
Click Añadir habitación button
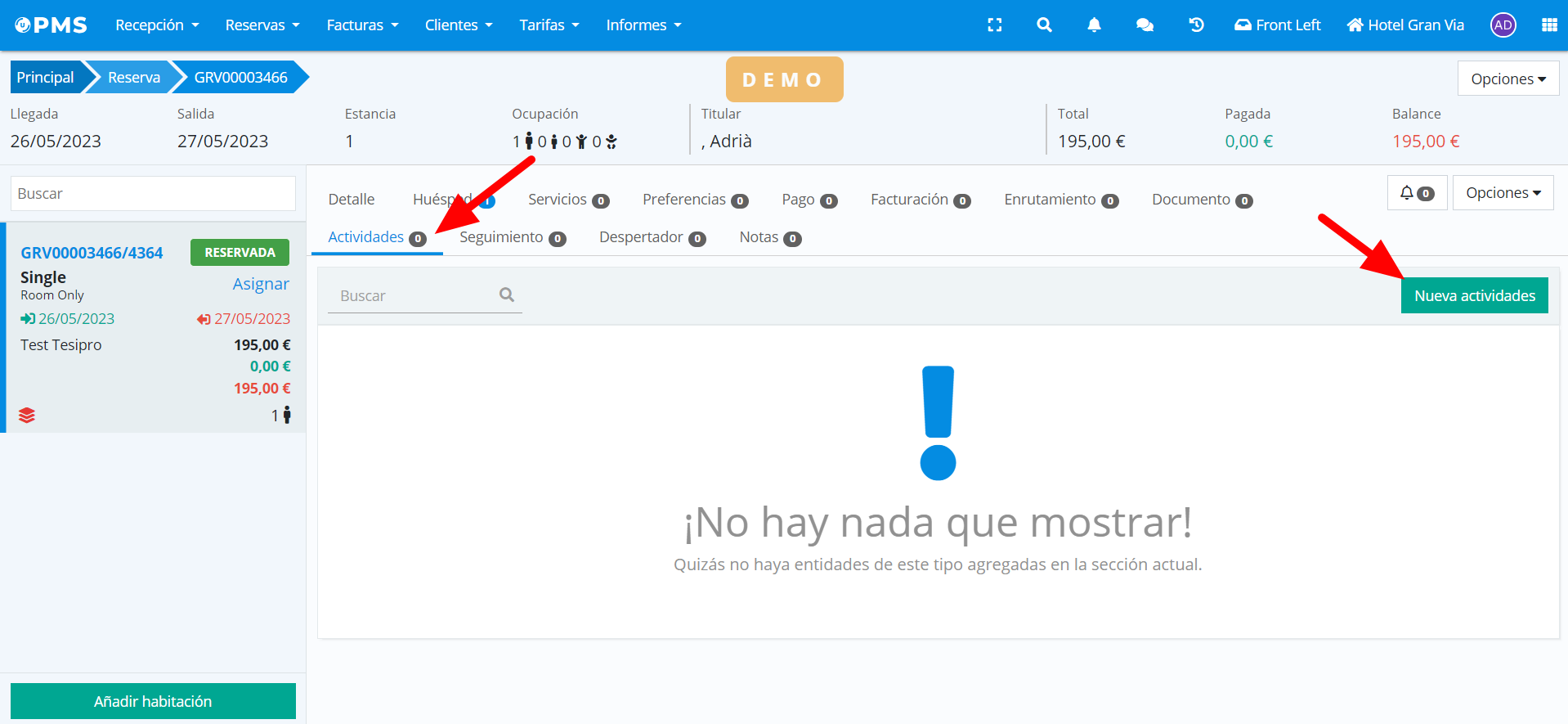tap(153, 701)
